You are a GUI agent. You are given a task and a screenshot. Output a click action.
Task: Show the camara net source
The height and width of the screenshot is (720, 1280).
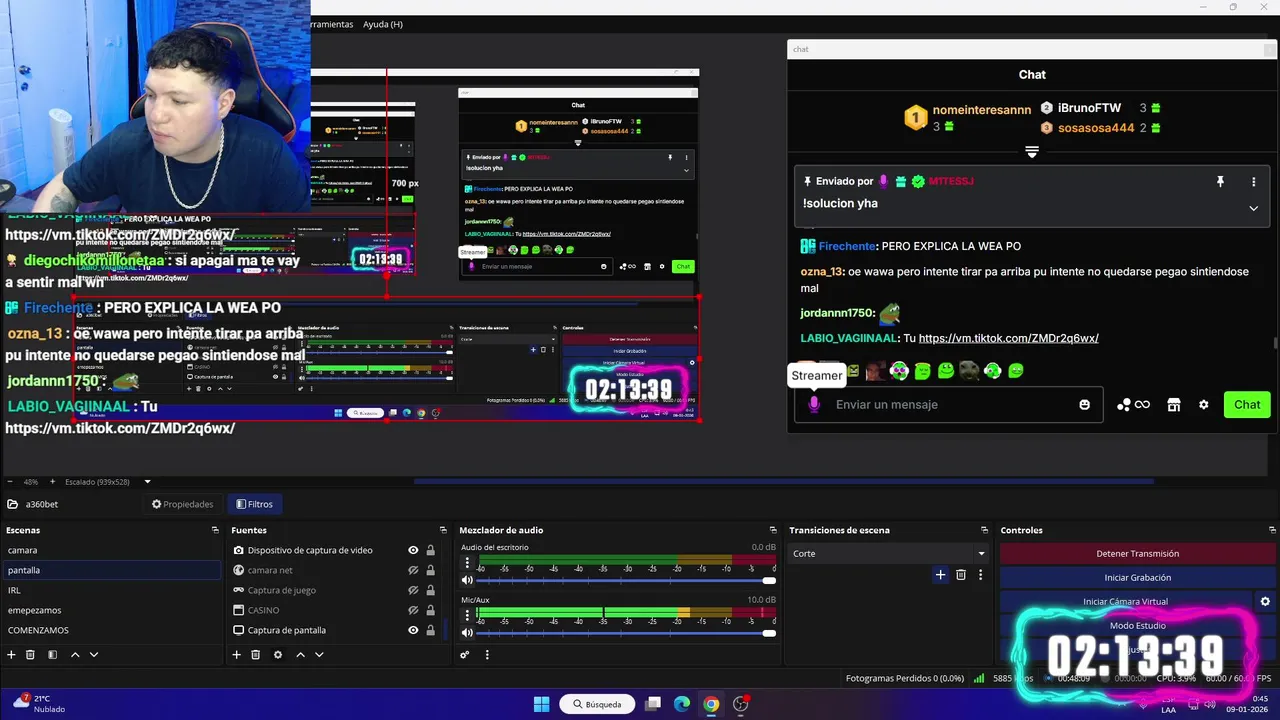click(x=413, y=570)
